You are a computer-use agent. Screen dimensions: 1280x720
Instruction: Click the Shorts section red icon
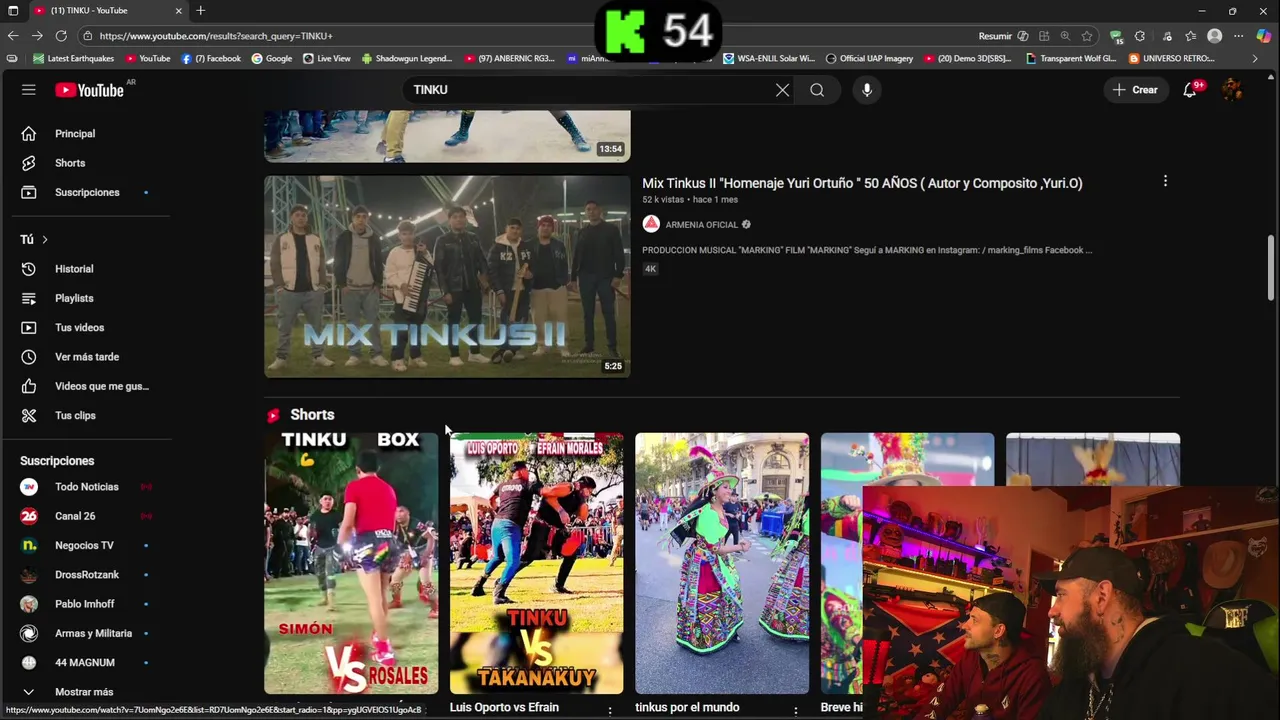click(x=273, y=415)
